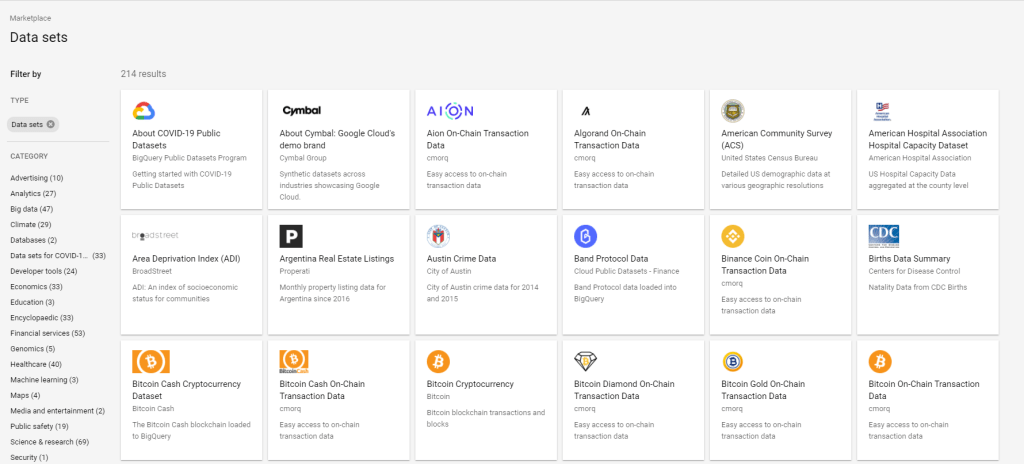Open About Cymbal demo brand card
The height and width of the screenshot is (464, 1024).
[x=338, y=149]
